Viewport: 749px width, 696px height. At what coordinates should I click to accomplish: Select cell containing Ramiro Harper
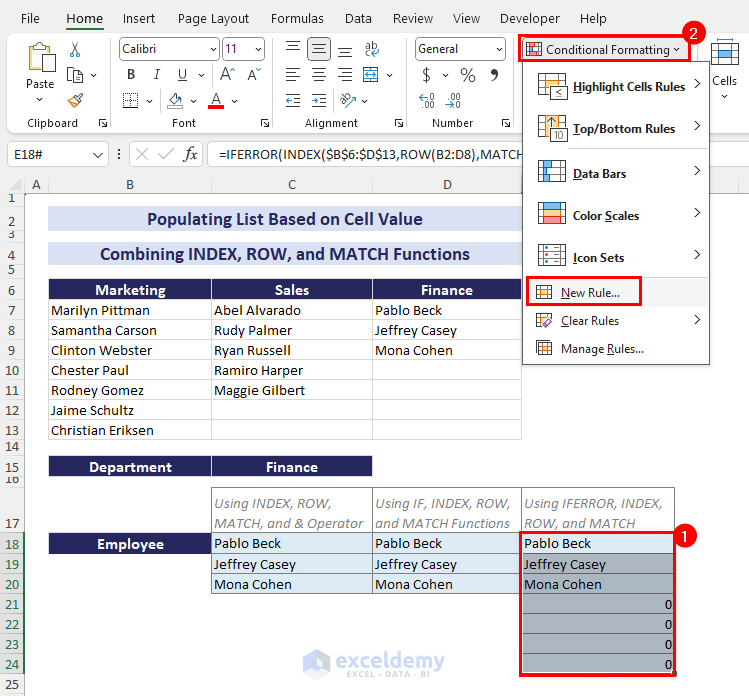tap(292, 370)
